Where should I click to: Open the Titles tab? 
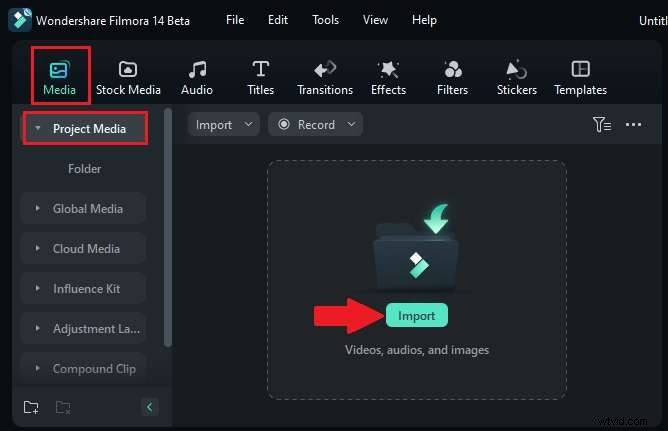pos(260,78)
